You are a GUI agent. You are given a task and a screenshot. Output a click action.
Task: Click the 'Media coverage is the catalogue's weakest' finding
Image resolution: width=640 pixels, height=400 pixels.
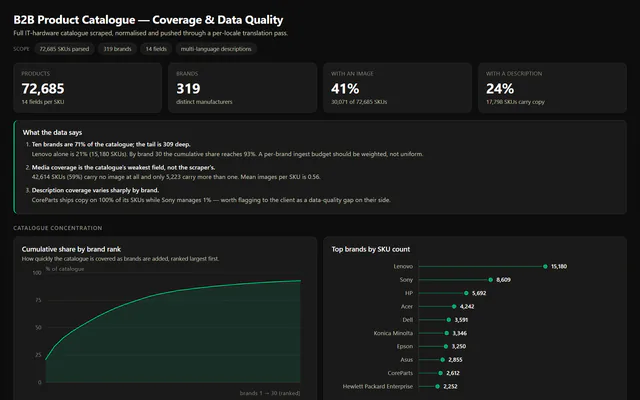pyautogui.click(x=123, y=167)
